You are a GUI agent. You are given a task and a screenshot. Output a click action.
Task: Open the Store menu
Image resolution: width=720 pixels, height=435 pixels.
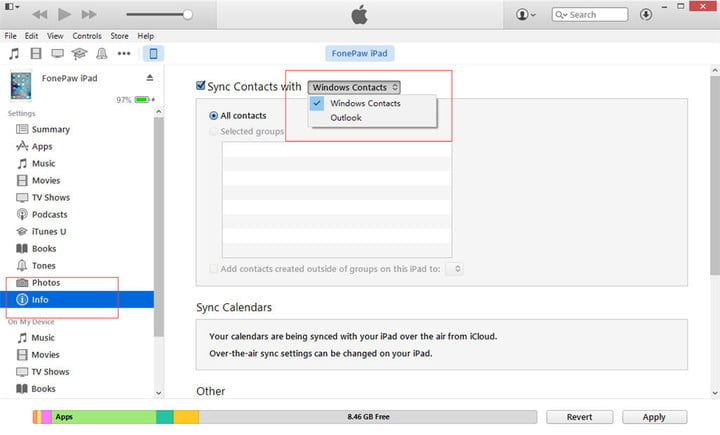[x=119, y=36]
